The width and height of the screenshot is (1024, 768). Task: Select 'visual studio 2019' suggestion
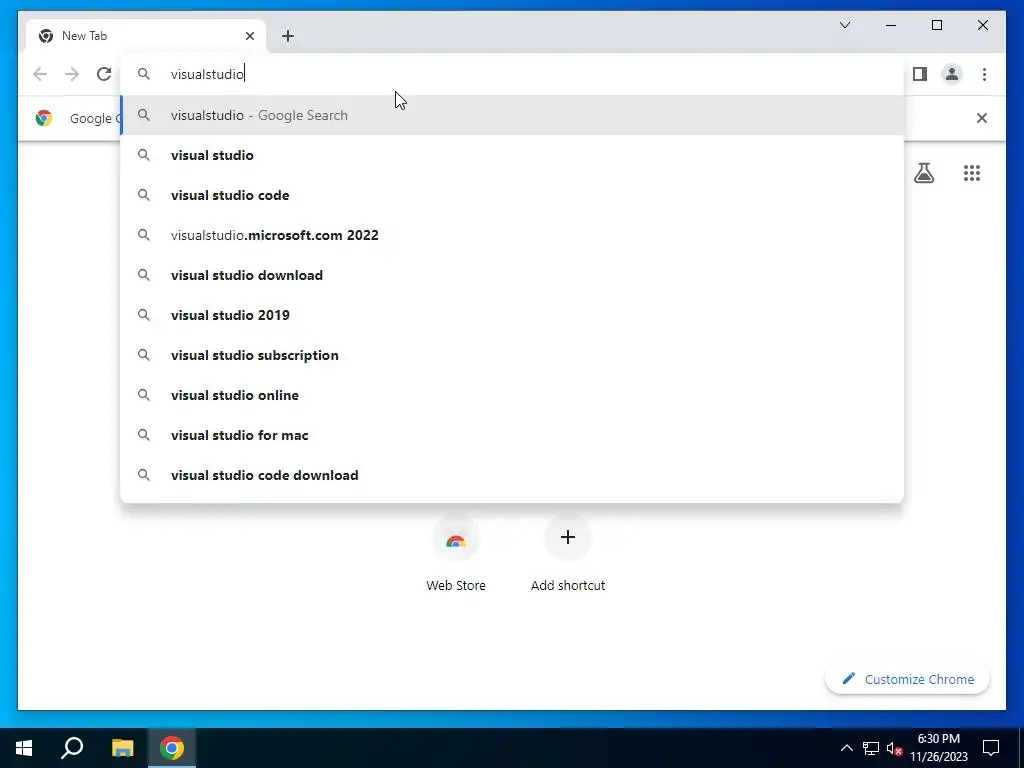[513, 315]
